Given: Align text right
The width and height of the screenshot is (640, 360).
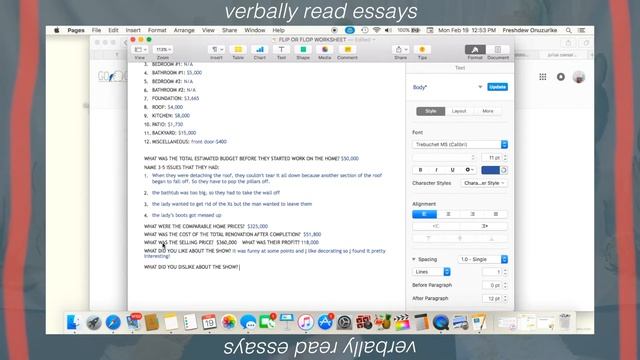Looking at the screenshot, I should coord(472,214).
